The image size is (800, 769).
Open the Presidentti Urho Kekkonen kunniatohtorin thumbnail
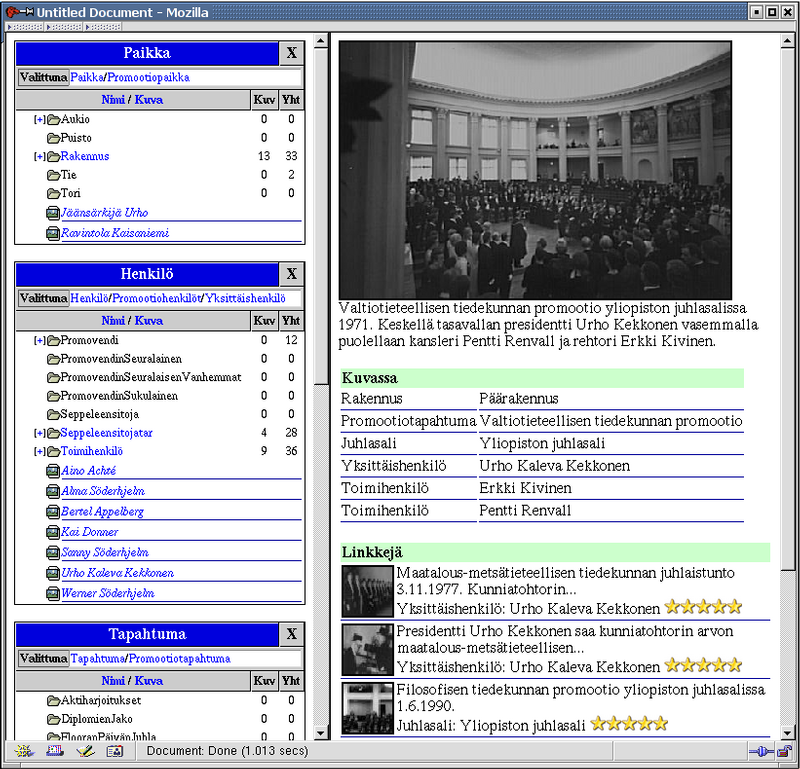click(x=367, y=650)
